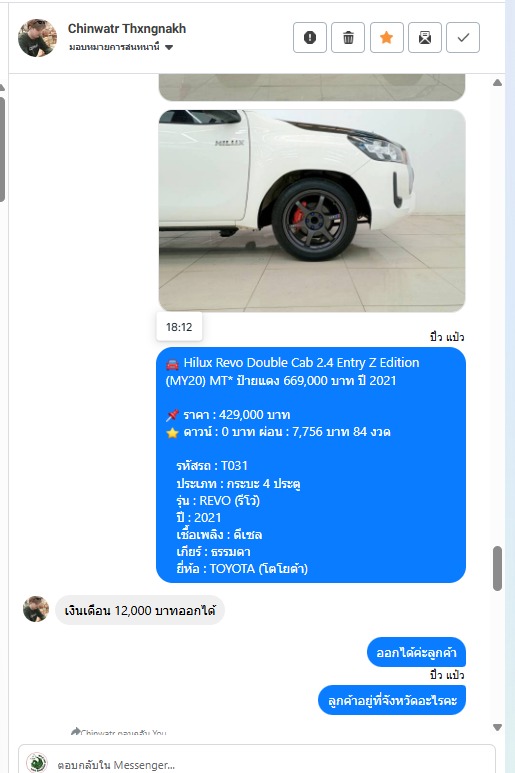515x773 pixels.
Task: Open Chinwatr Thxngnakh profile picture in header
Action: pyautogui.click(x=37, y=38)
